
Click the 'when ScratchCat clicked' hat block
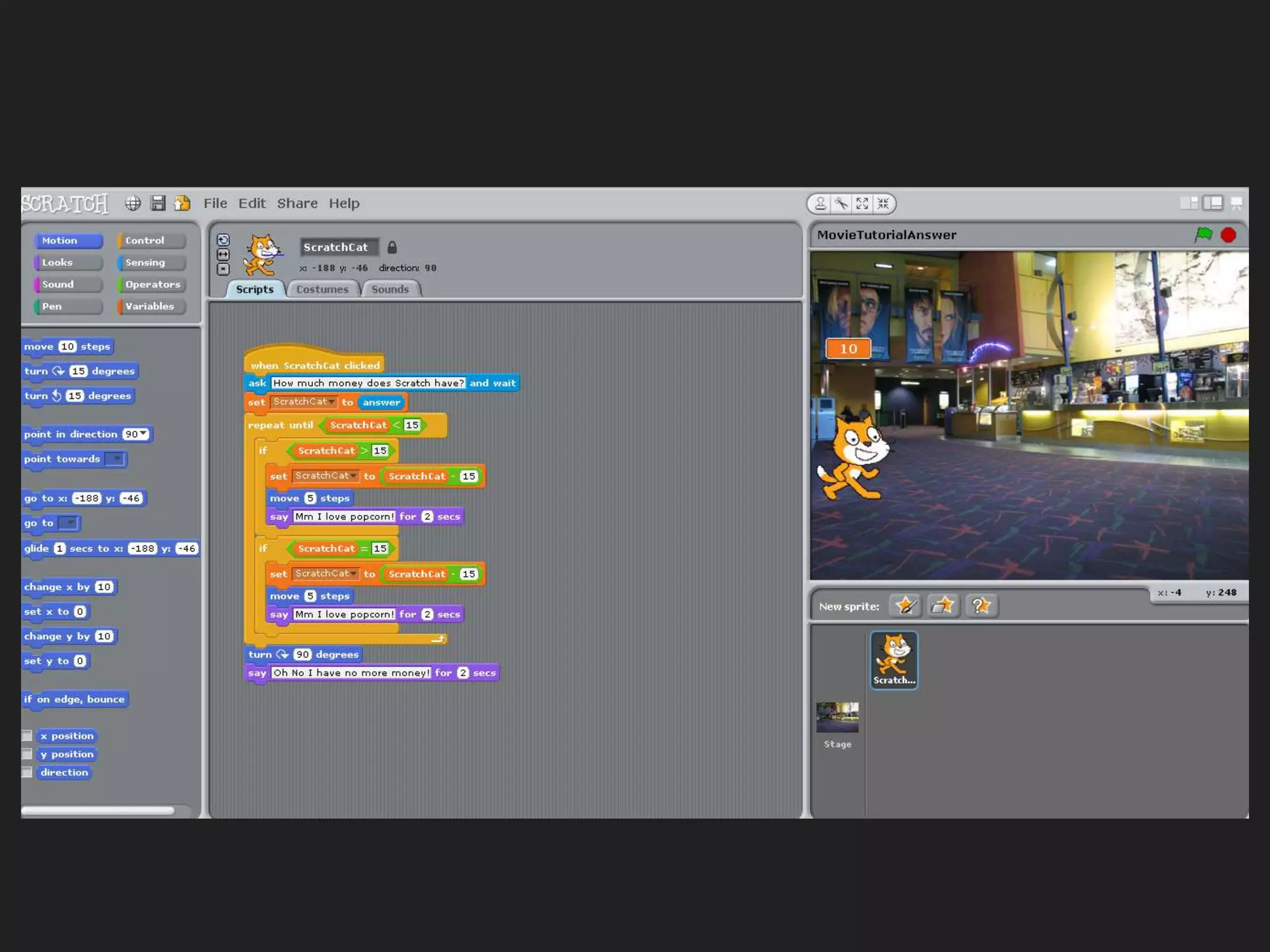tap(314, 361)
